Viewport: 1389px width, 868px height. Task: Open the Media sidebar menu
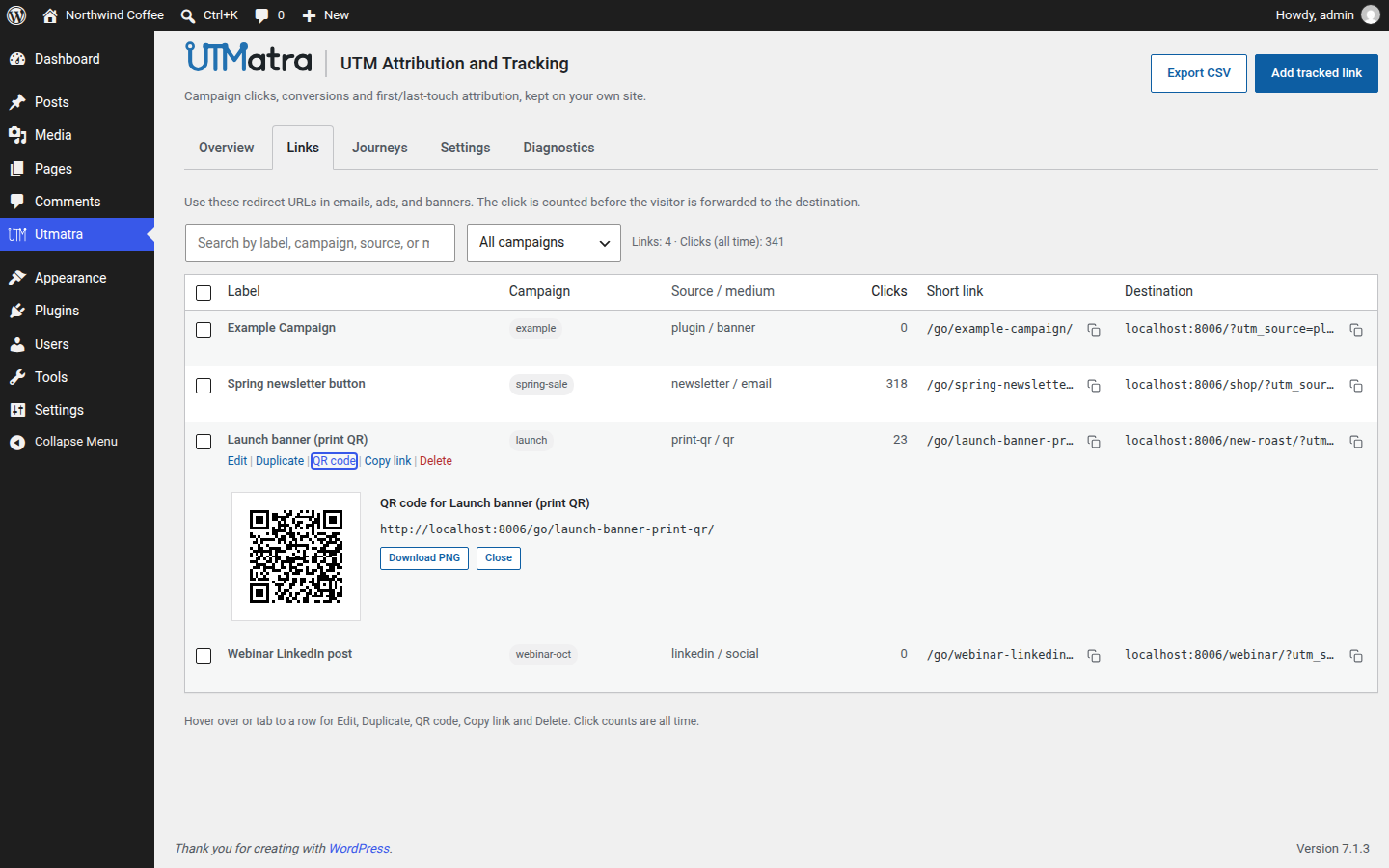(77, 135)
